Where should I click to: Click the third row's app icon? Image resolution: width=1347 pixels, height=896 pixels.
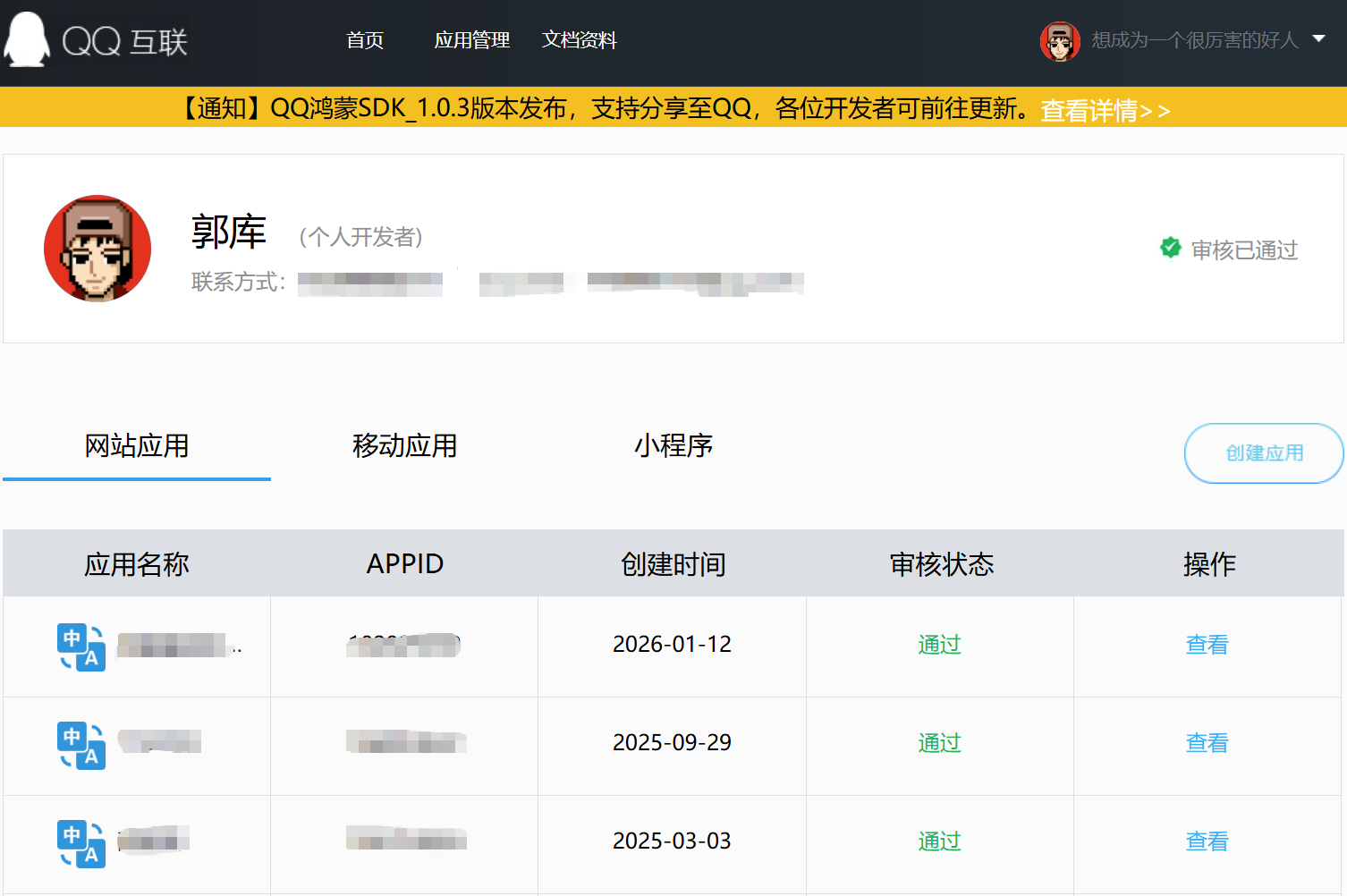[80, 843]
